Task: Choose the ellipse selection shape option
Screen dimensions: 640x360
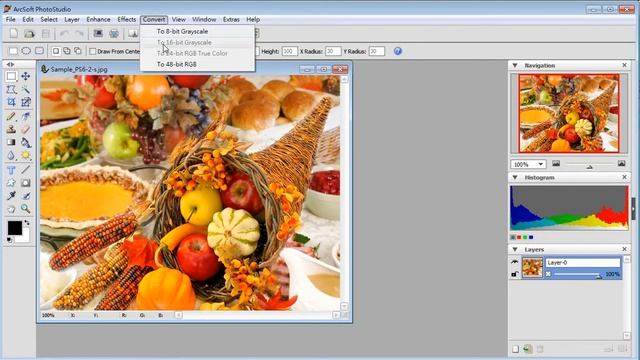Action: (26, 51)
